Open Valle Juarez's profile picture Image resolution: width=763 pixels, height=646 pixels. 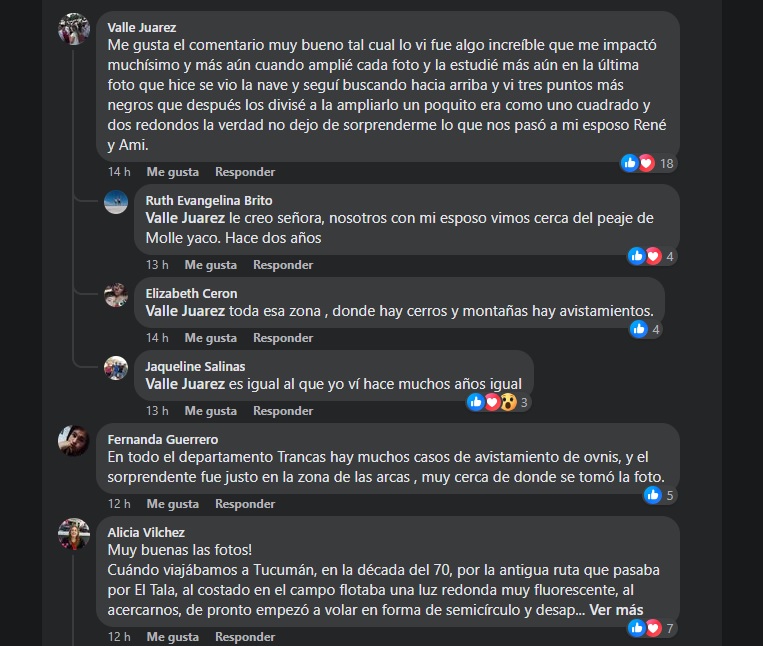pos(74,29)
